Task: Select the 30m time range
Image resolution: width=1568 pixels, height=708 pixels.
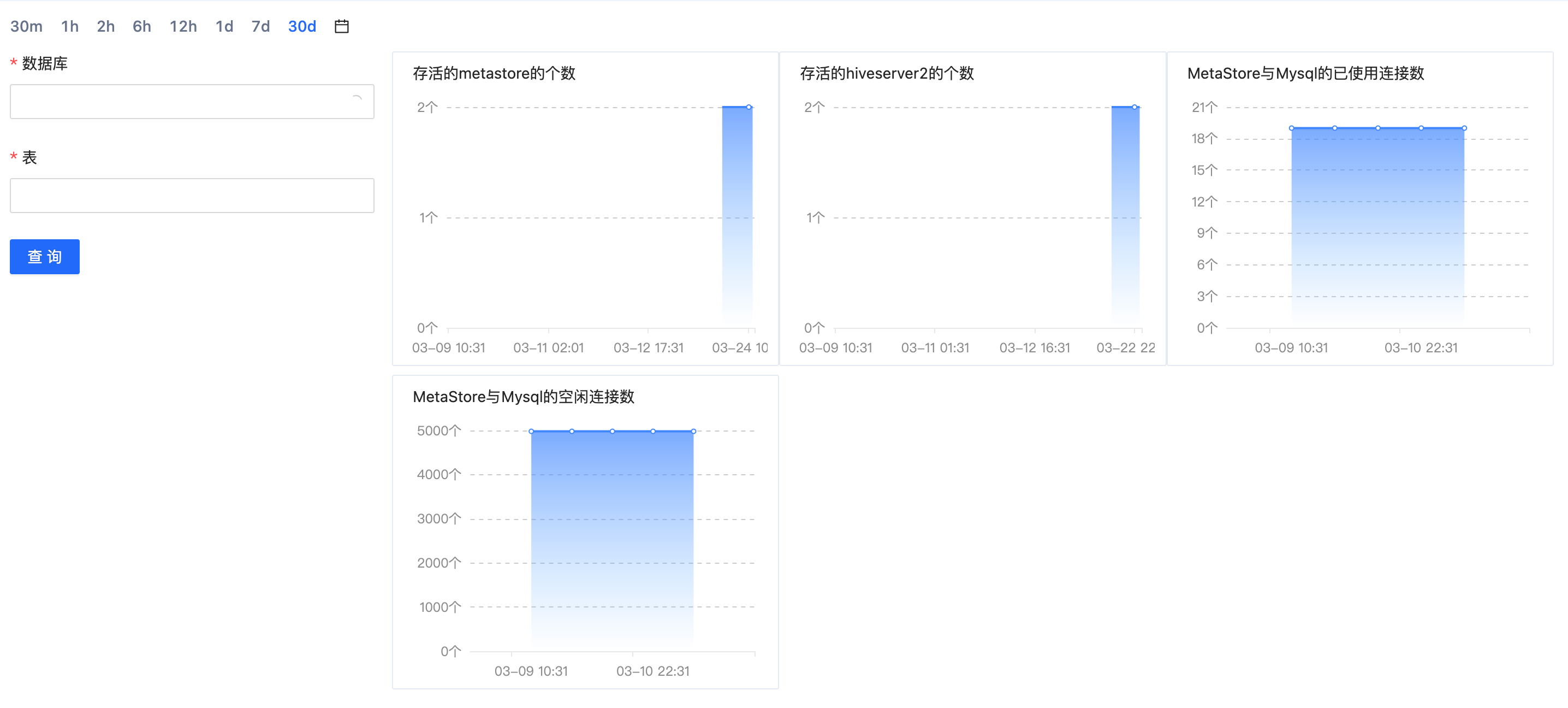Action: pyautogui.click(x=26, y=26)
